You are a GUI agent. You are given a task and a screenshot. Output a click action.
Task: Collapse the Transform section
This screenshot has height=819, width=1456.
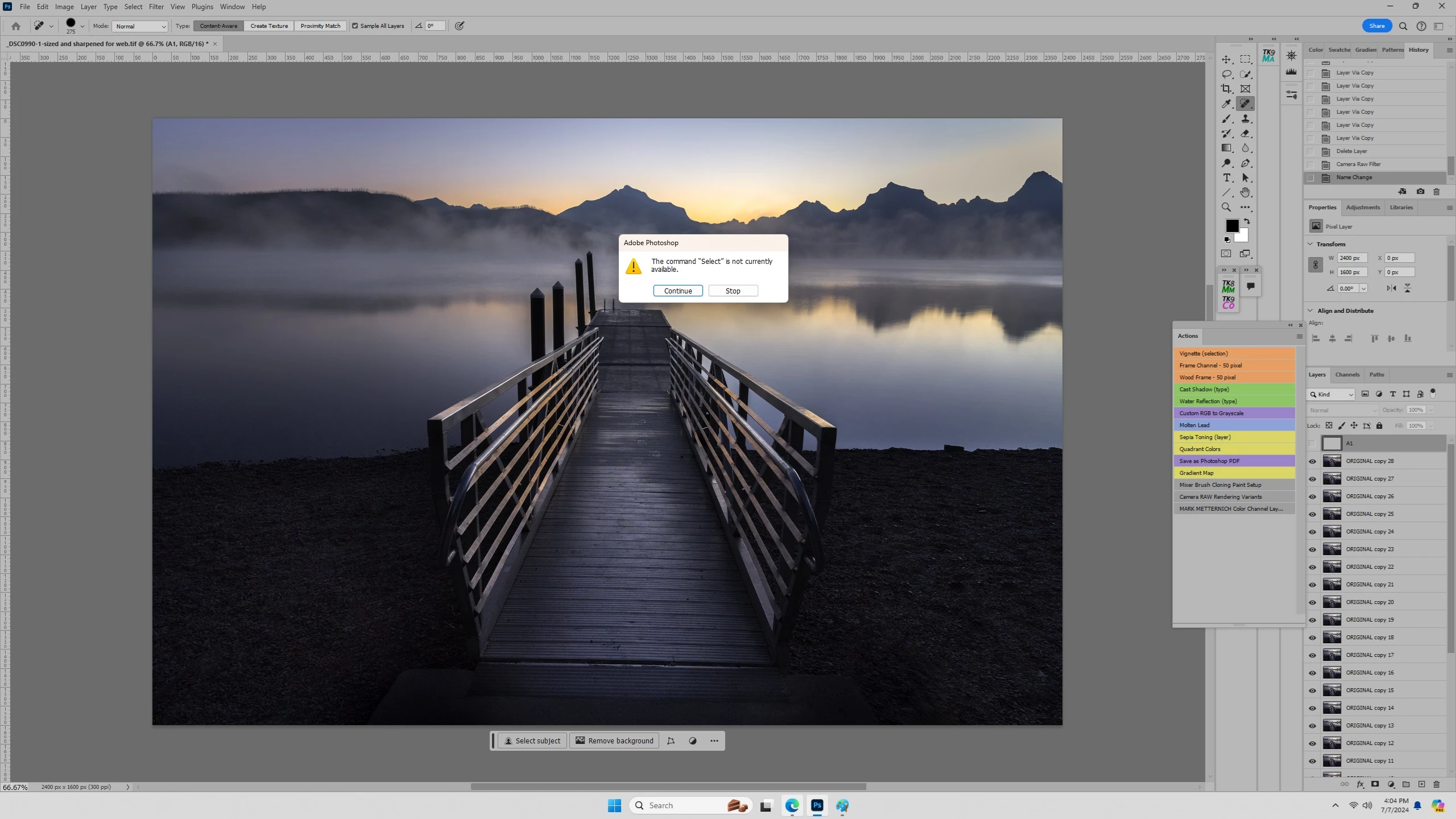click(x=1310, y=244)
